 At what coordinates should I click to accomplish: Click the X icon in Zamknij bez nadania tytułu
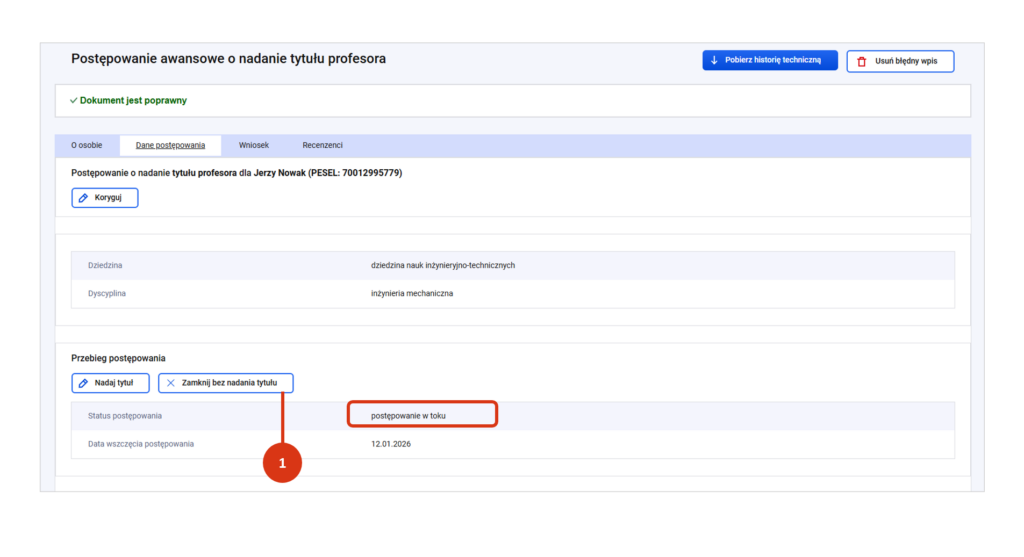coord(170,383)
